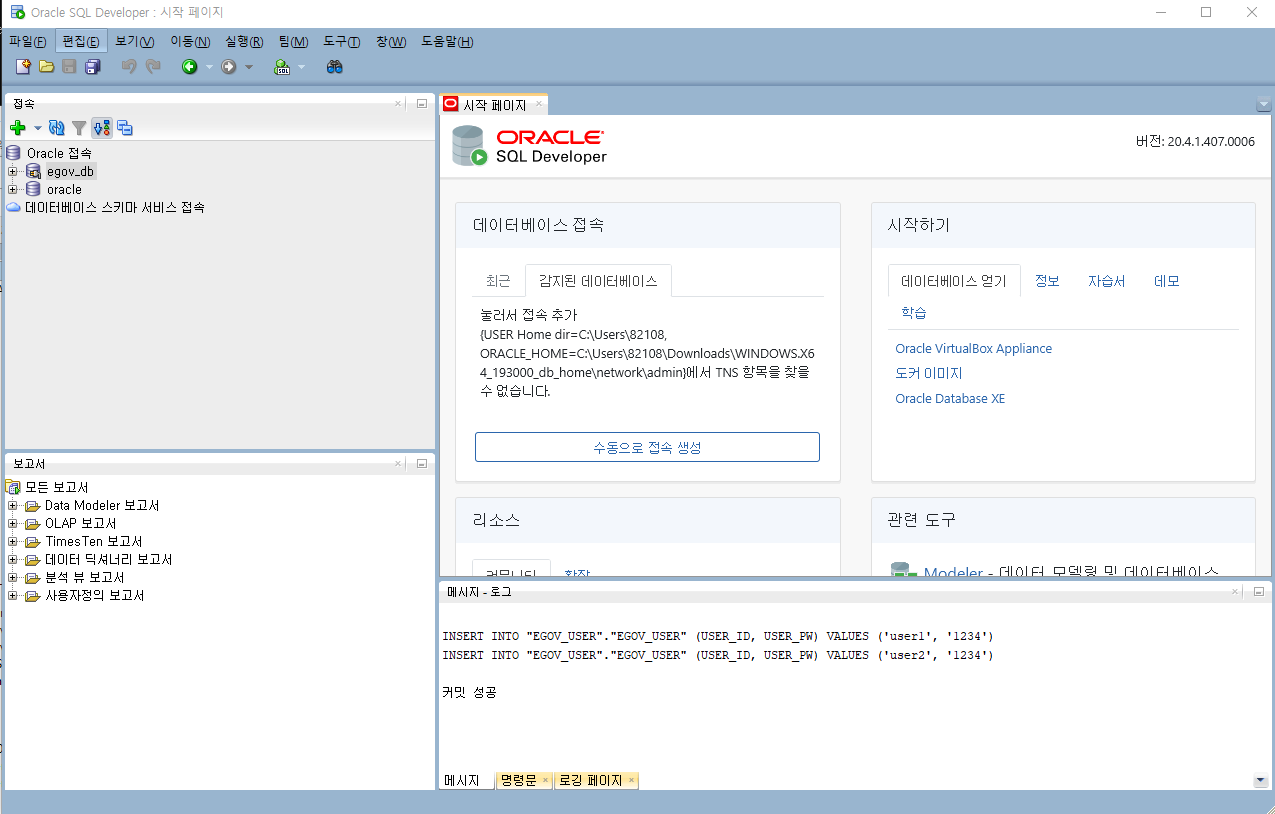Click the funnel filter icon in connections panel
The image size is (1275, 814).
click(x=79, y=128)
